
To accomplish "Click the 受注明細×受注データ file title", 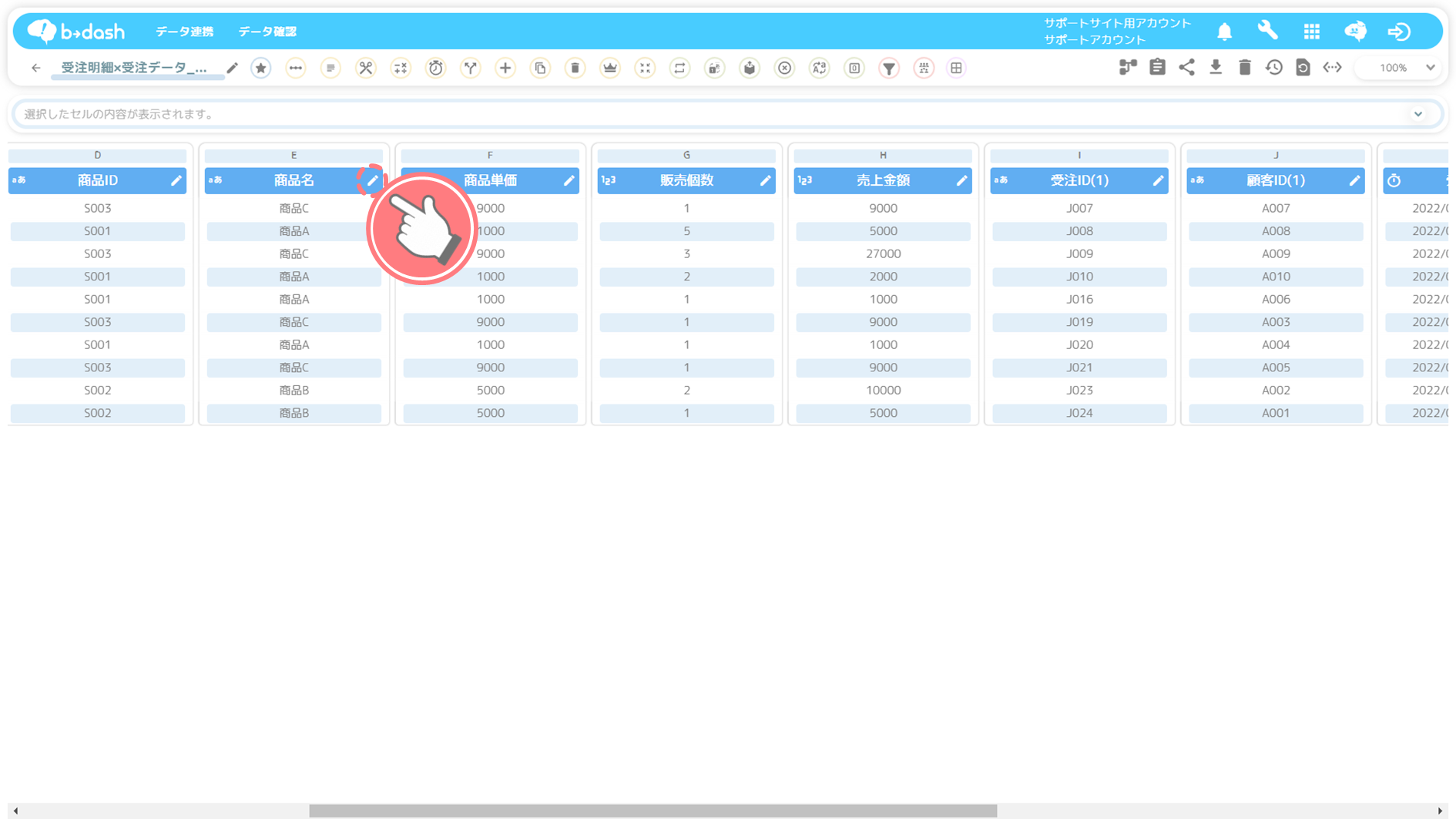I will 134,68.
